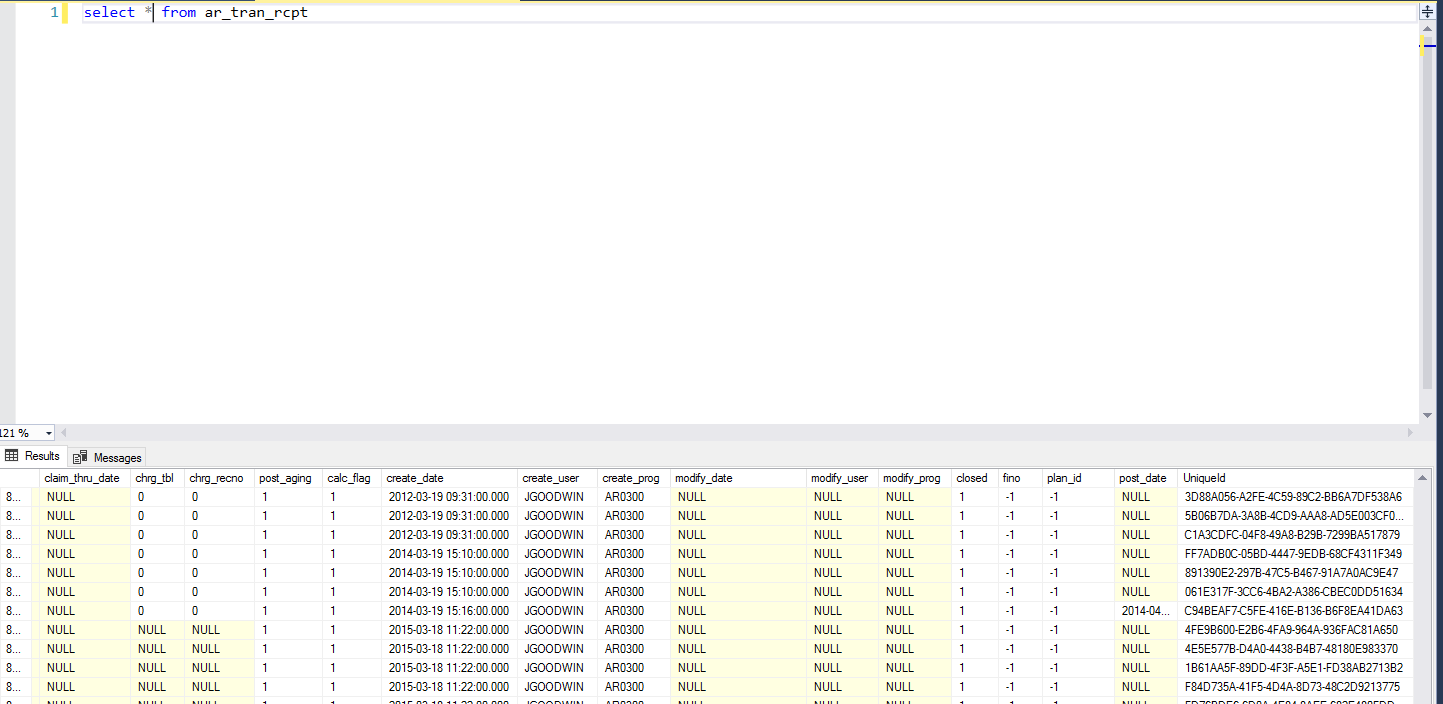Click the modify_user column header
The height and width of the screenshot is (704, 1443).
click(x=842, y=478)
